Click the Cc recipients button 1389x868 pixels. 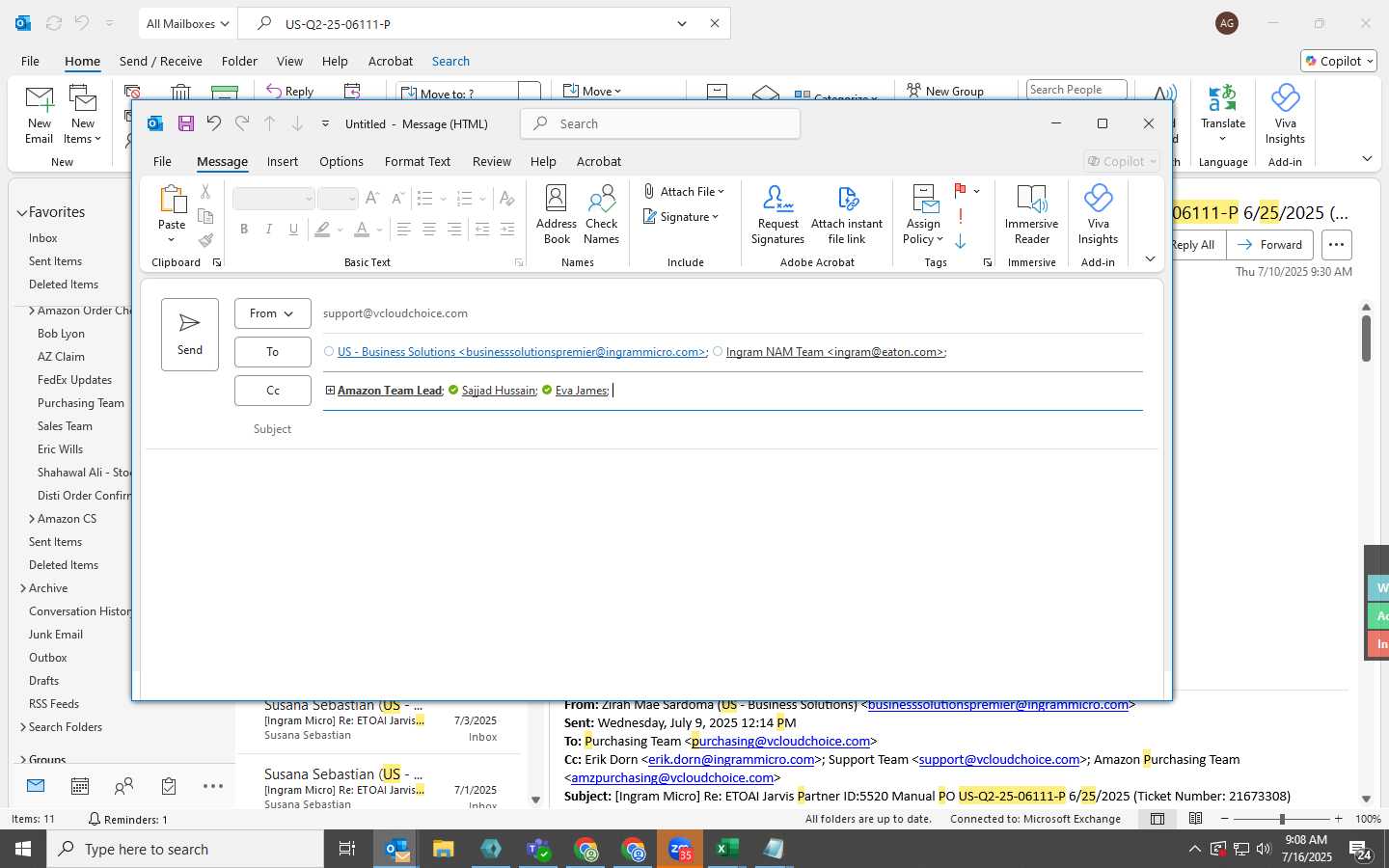272,391
